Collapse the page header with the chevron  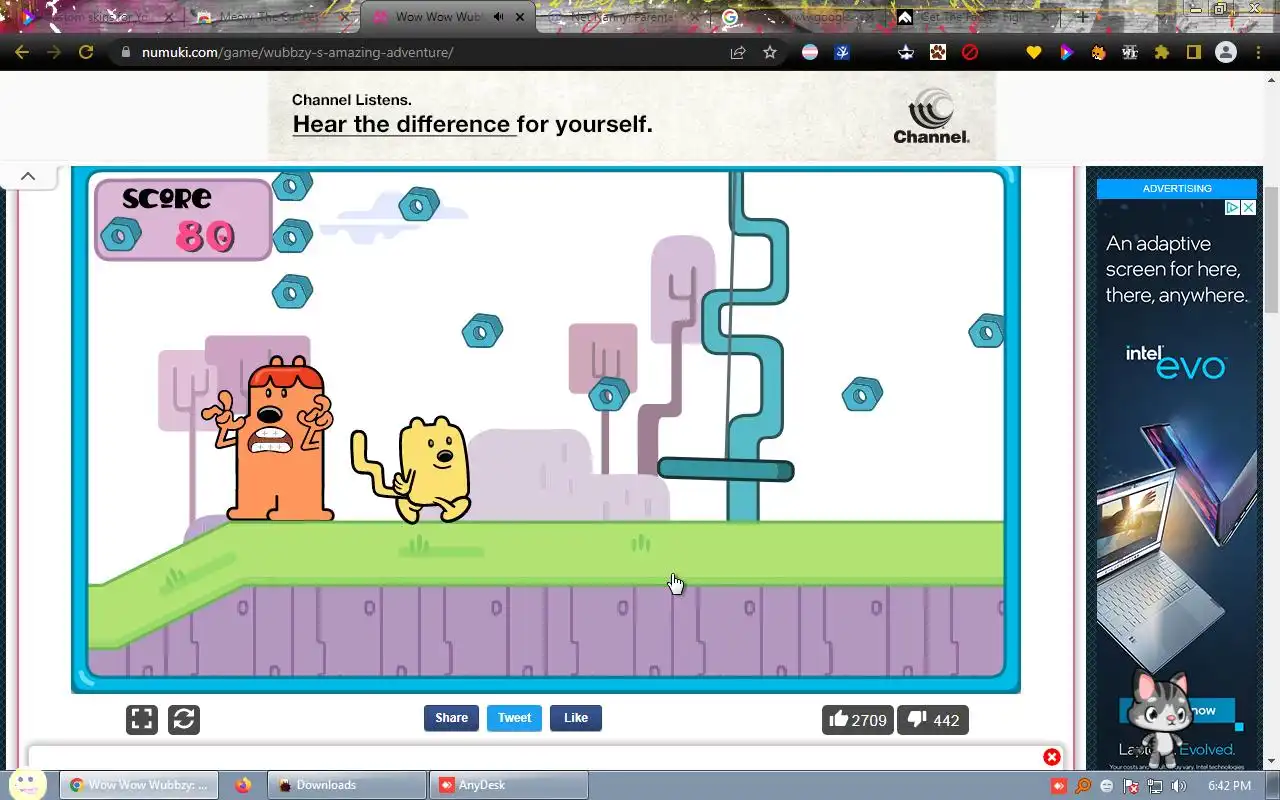28,176
